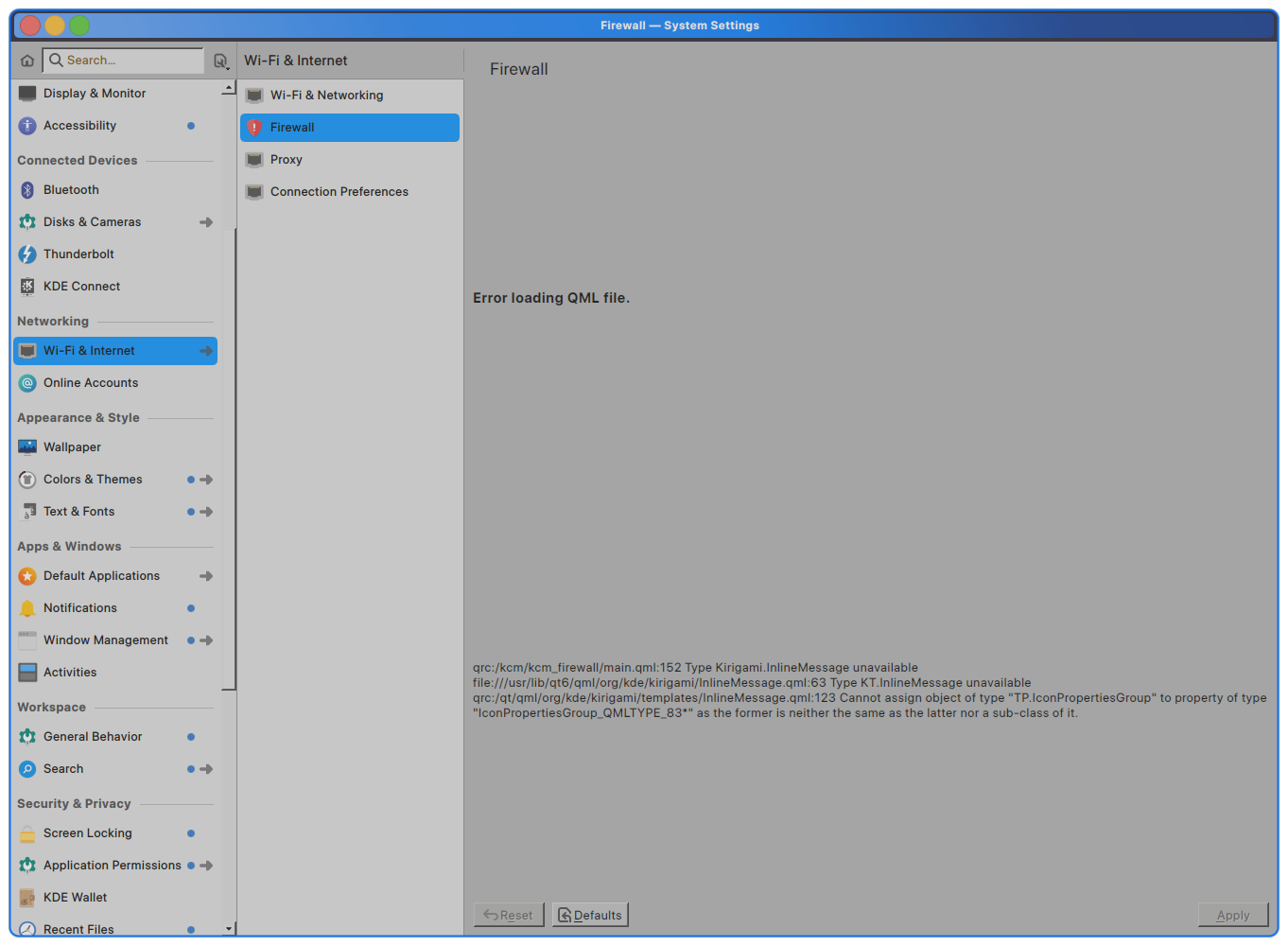
Task: Click the 'Apps & Windows' section header
Action: 69,547
